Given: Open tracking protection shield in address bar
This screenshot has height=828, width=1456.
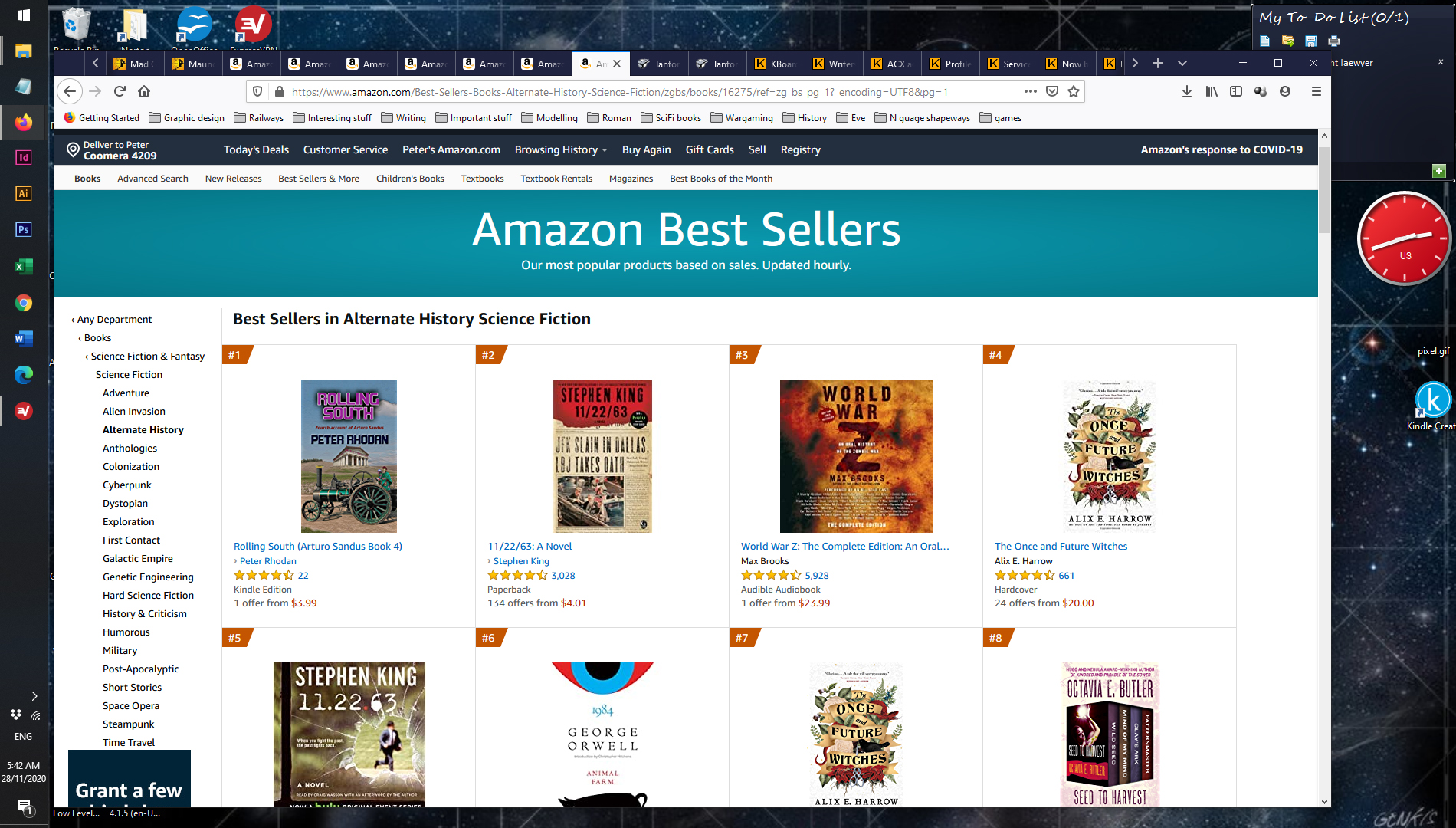Looking at the screenshot, I should coord(257,91).
